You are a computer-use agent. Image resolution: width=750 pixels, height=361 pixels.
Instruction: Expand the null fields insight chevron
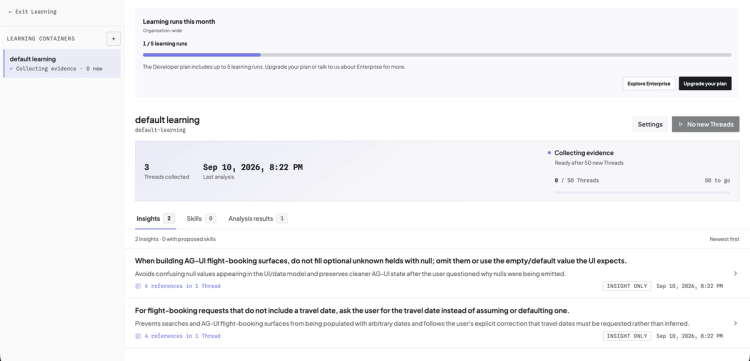click(735, 273)
